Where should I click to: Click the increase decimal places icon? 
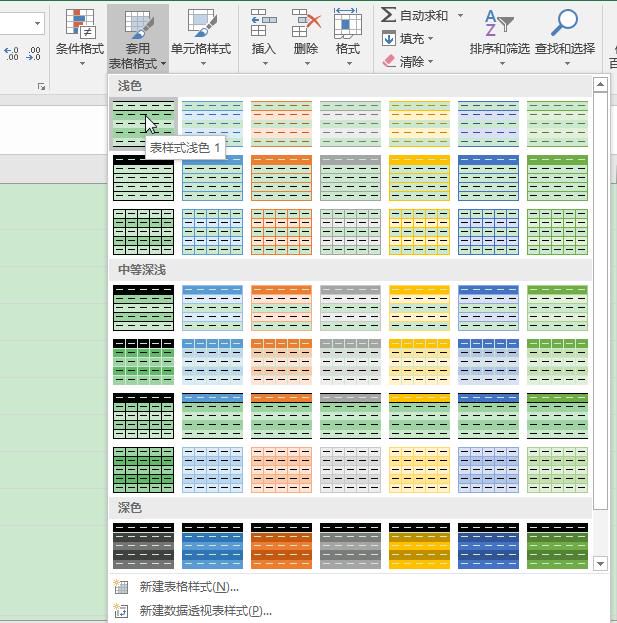pos(12,53)
